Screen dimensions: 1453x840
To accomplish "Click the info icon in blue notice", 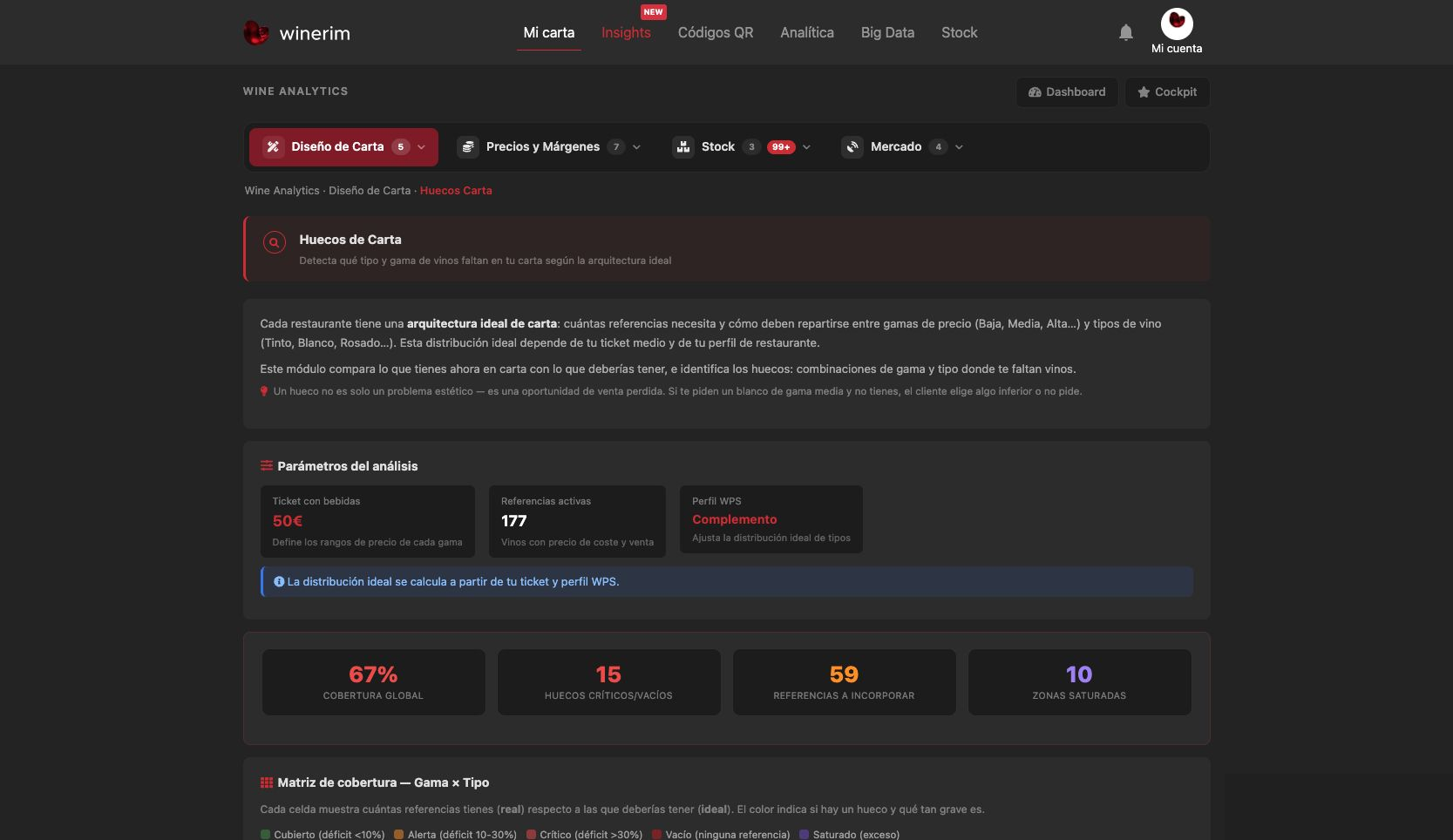I will (x=279, y=582).
